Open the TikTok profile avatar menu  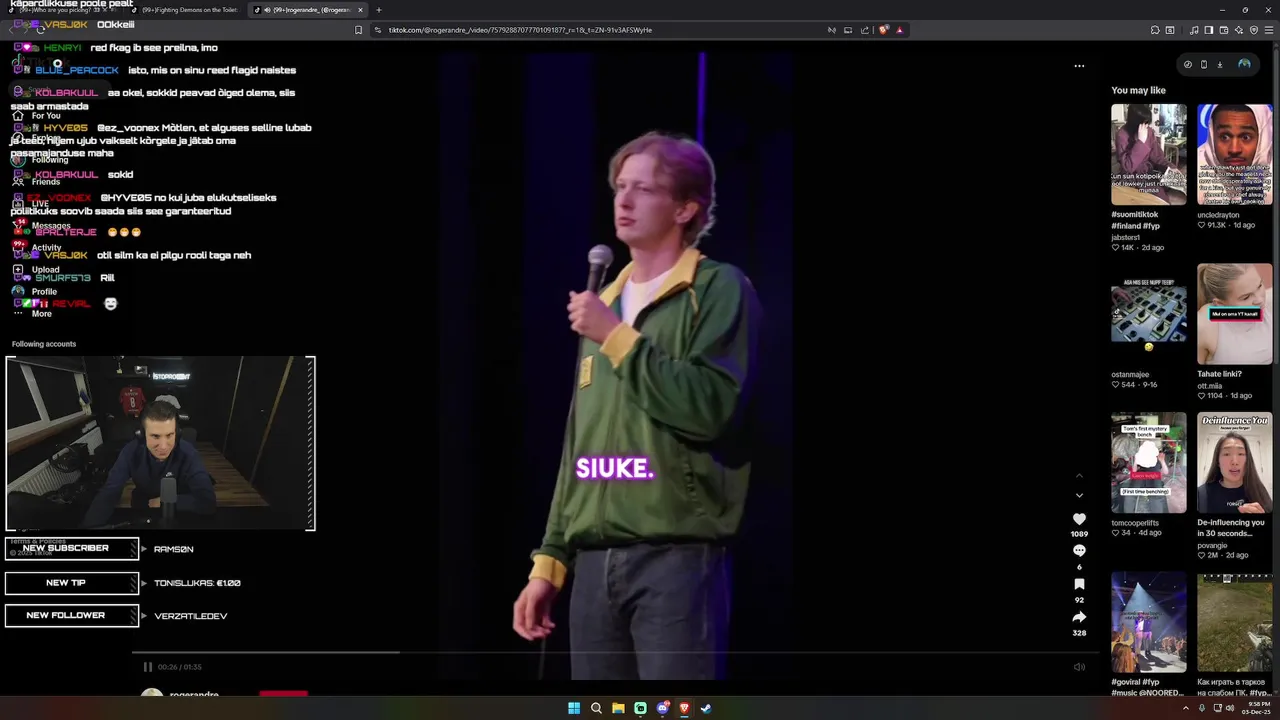(1244, 64)
